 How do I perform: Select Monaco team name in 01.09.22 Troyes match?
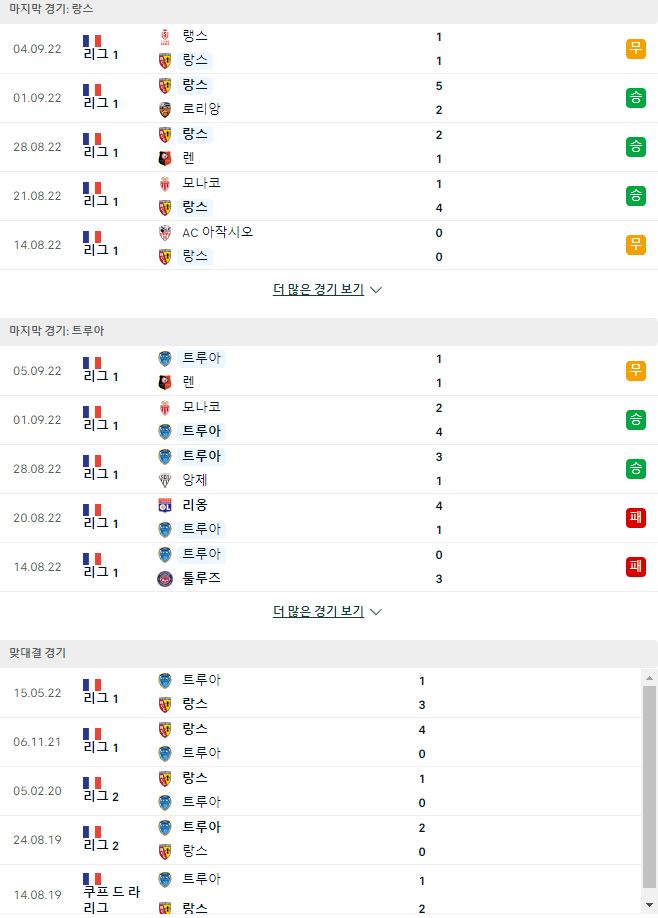[201, 406]
